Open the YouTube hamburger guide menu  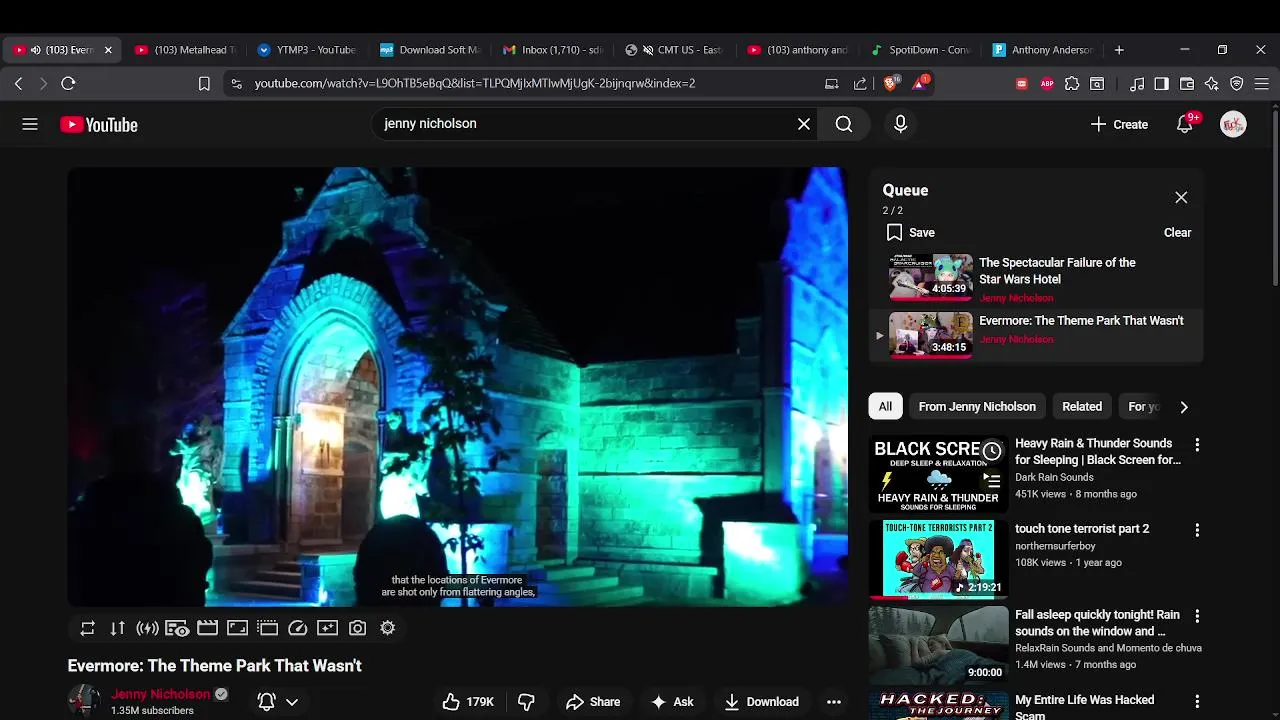pyautogui.click(x=30, y=124)
